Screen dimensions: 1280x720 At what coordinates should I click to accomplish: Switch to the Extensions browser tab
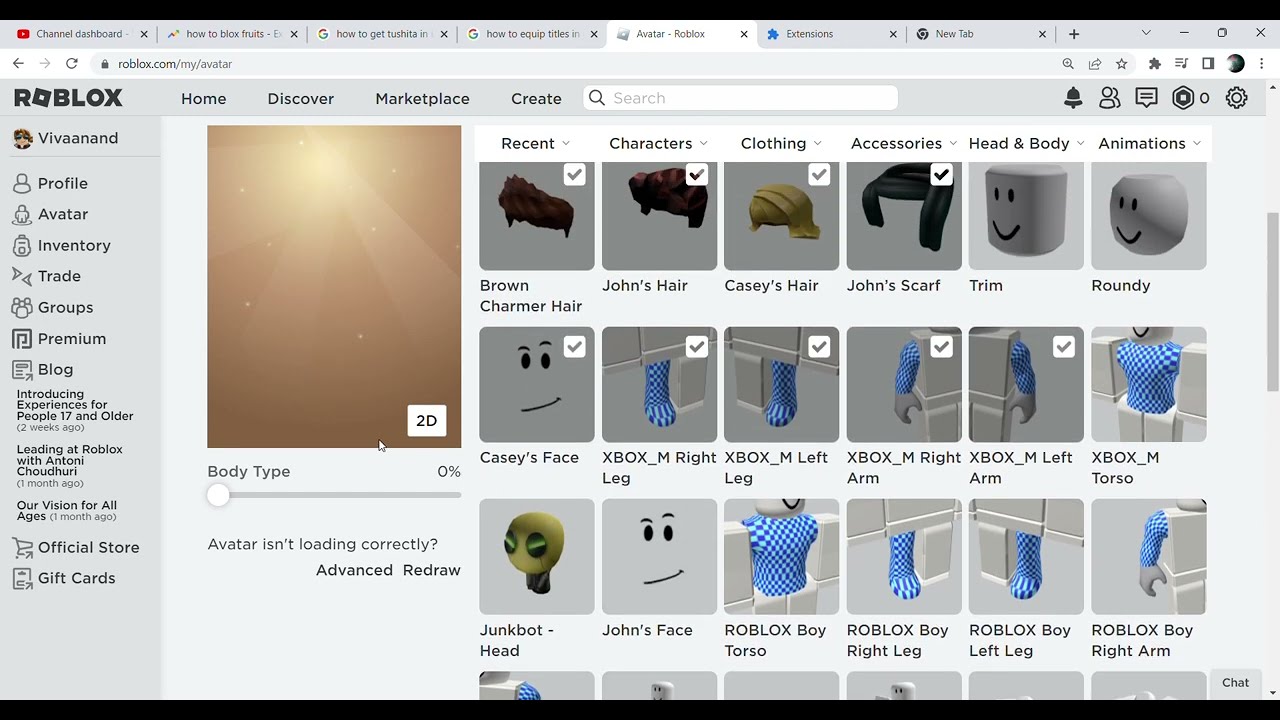[832, 34]
